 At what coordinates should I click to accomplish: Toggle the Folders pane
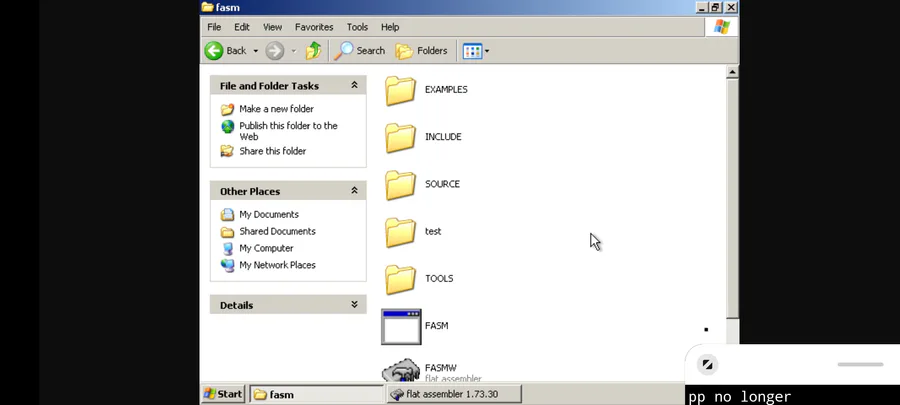pos(421,50)
